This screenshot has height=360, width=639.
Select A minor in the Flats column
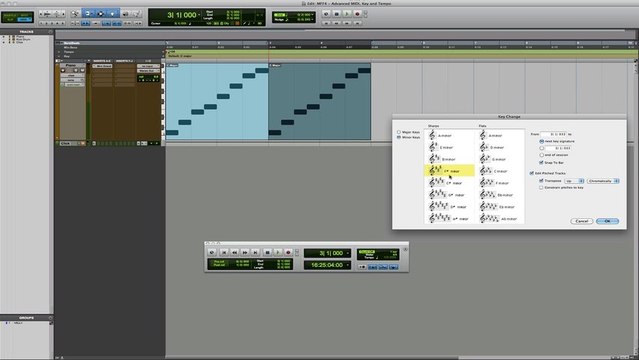pyautogui.click(x=500, y=135)
